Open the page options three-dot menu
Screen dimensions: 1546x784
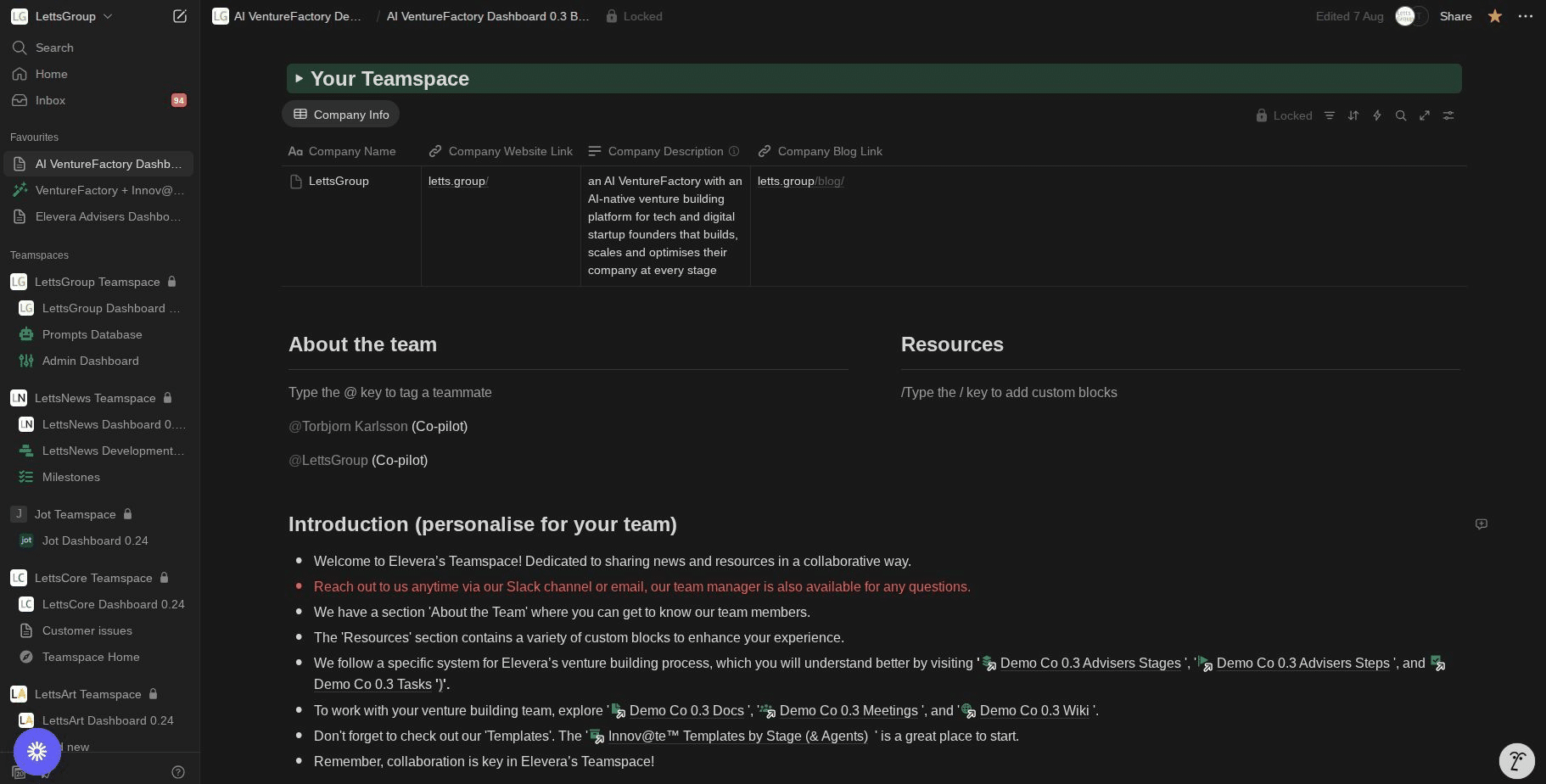1526,16
